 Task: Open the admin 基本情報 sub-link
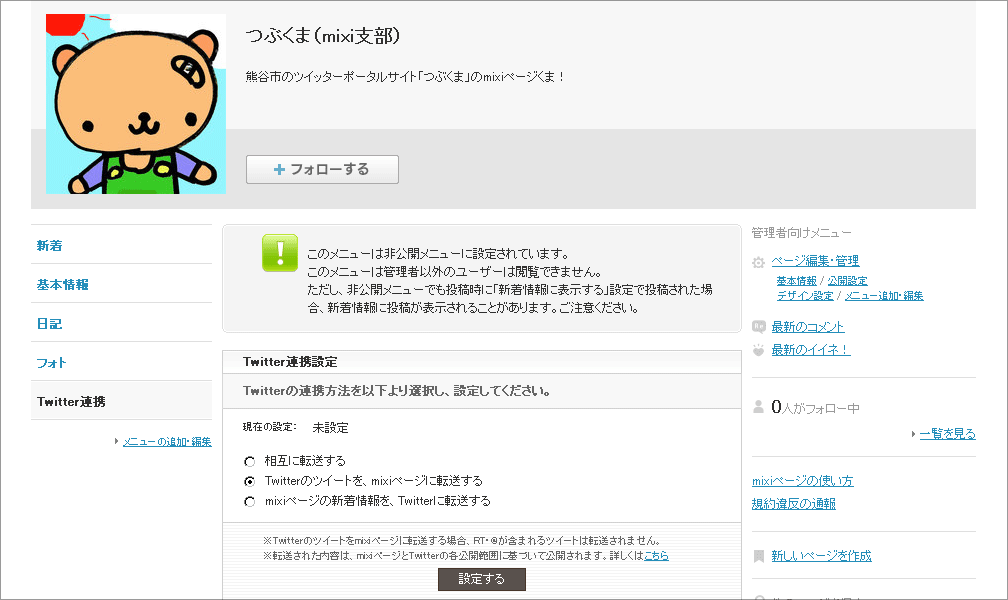(x=796, y=280)
